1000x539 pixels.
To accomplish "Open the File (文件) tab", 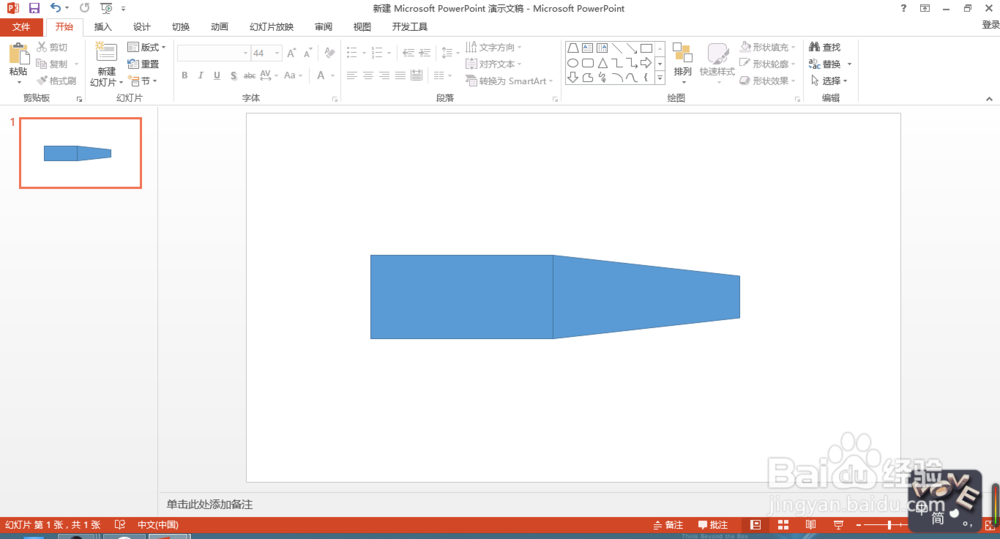I will tap(21, 27).
